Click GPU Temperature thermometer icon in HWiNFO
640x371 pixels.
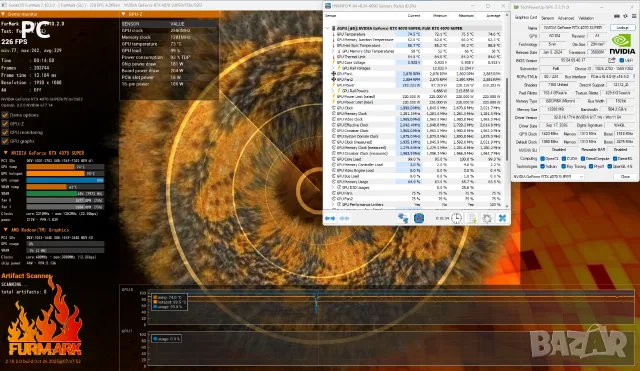coord(334,34)
